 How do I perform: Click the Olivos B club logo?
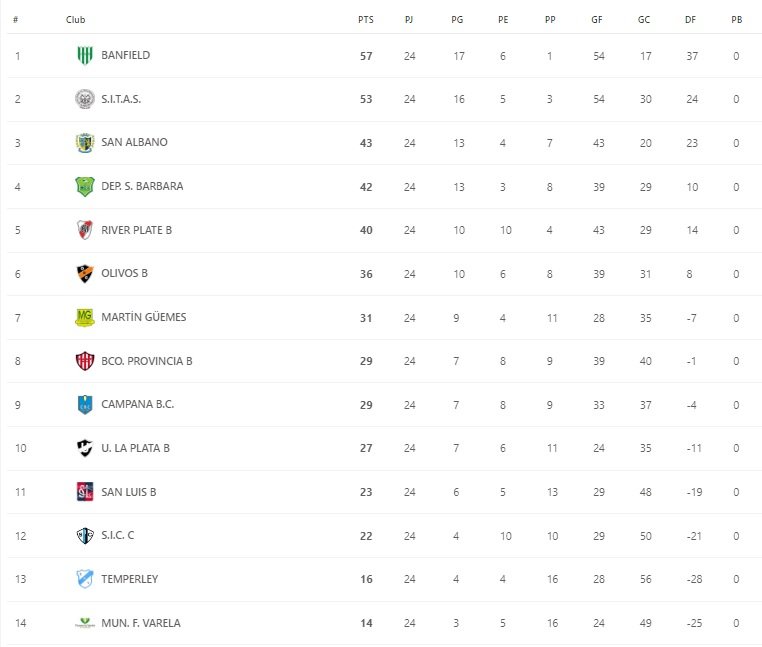point(85,273)
